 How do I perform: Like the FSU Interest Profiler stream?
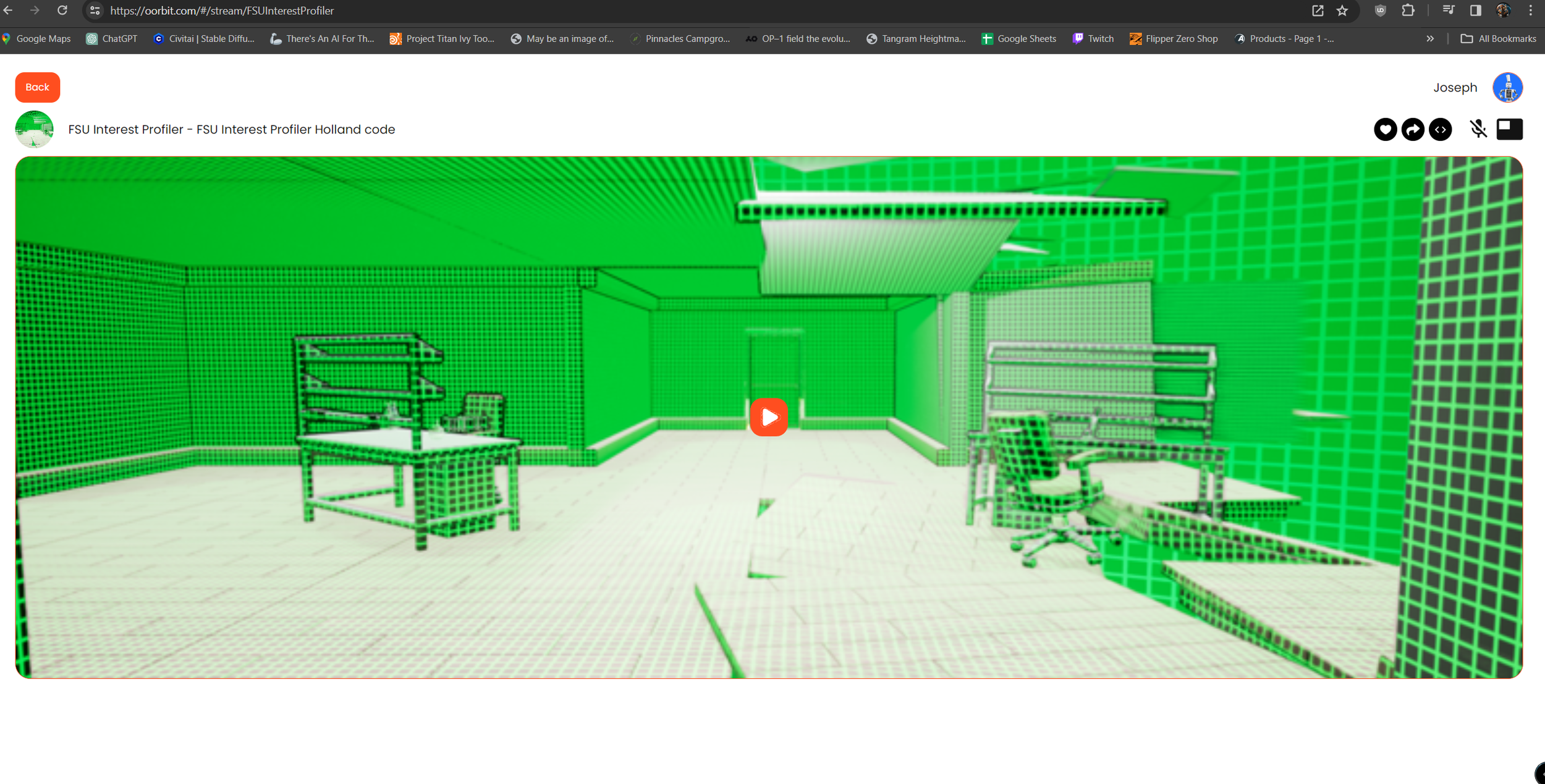(1385, 129)
